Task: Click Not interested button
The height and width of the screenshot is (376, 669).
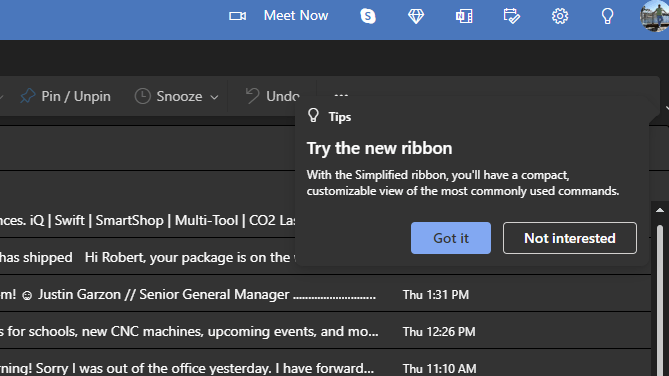Action: click(x=570, y=238)
